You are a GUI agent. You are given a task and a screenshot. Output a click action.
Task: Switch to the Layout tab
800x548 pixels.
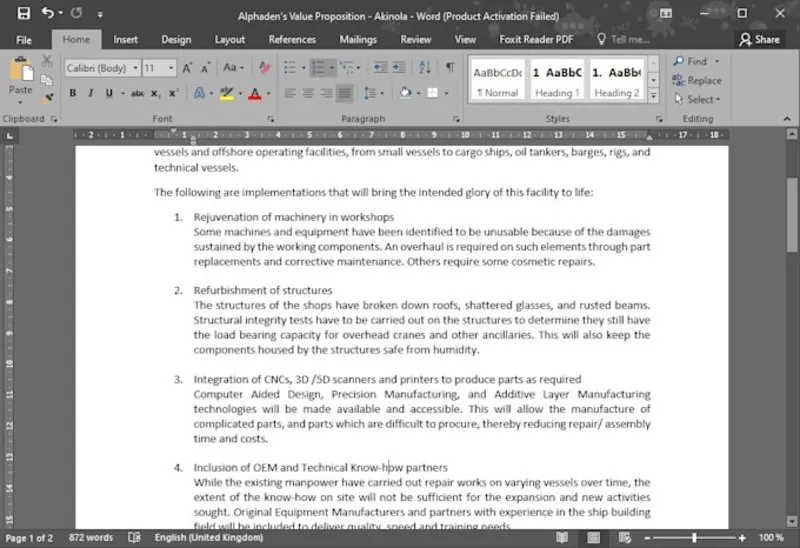pyautogui.click(x=230, y=39)
